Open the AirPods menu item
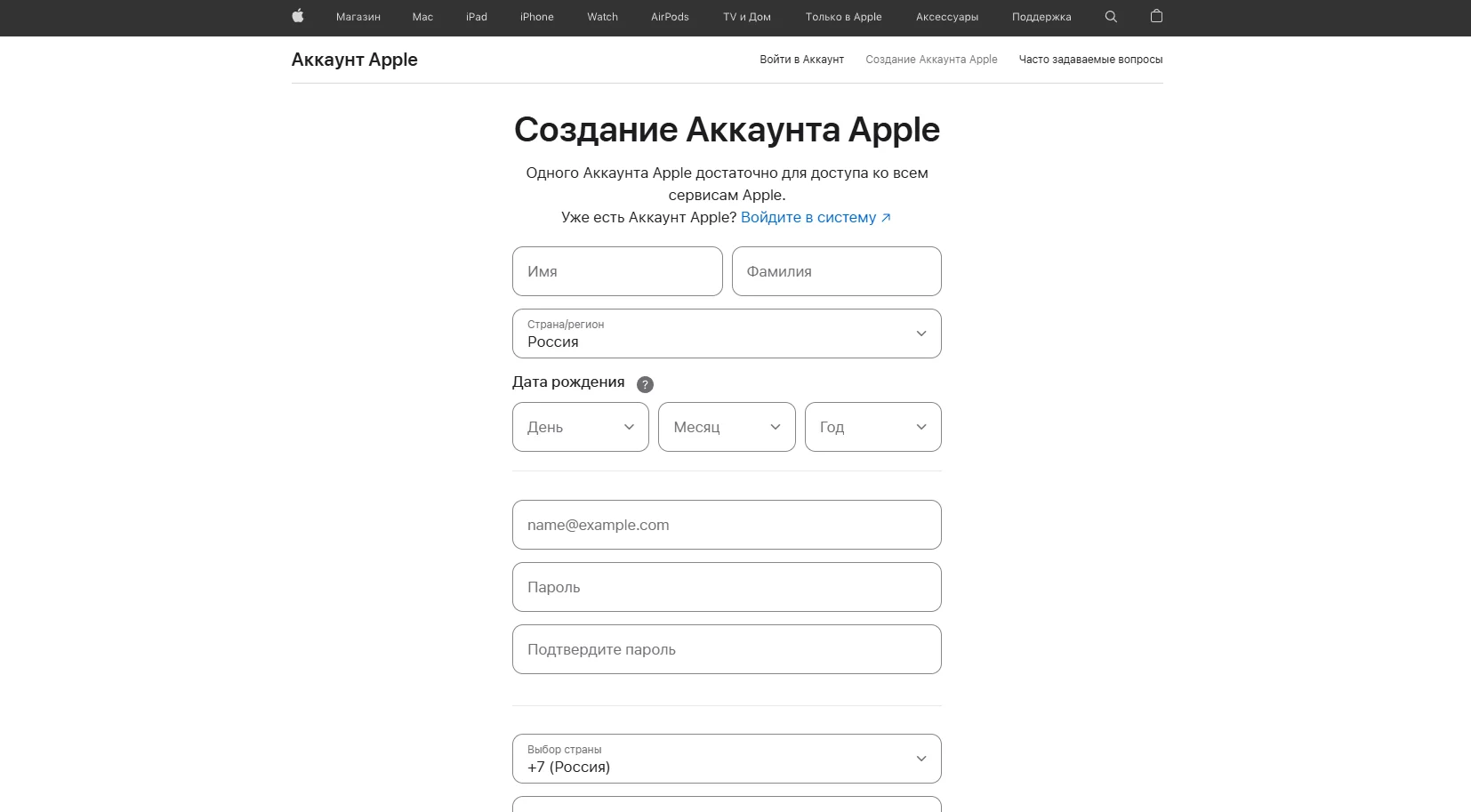The image size is (1471, 812). [x=670, y=17]
